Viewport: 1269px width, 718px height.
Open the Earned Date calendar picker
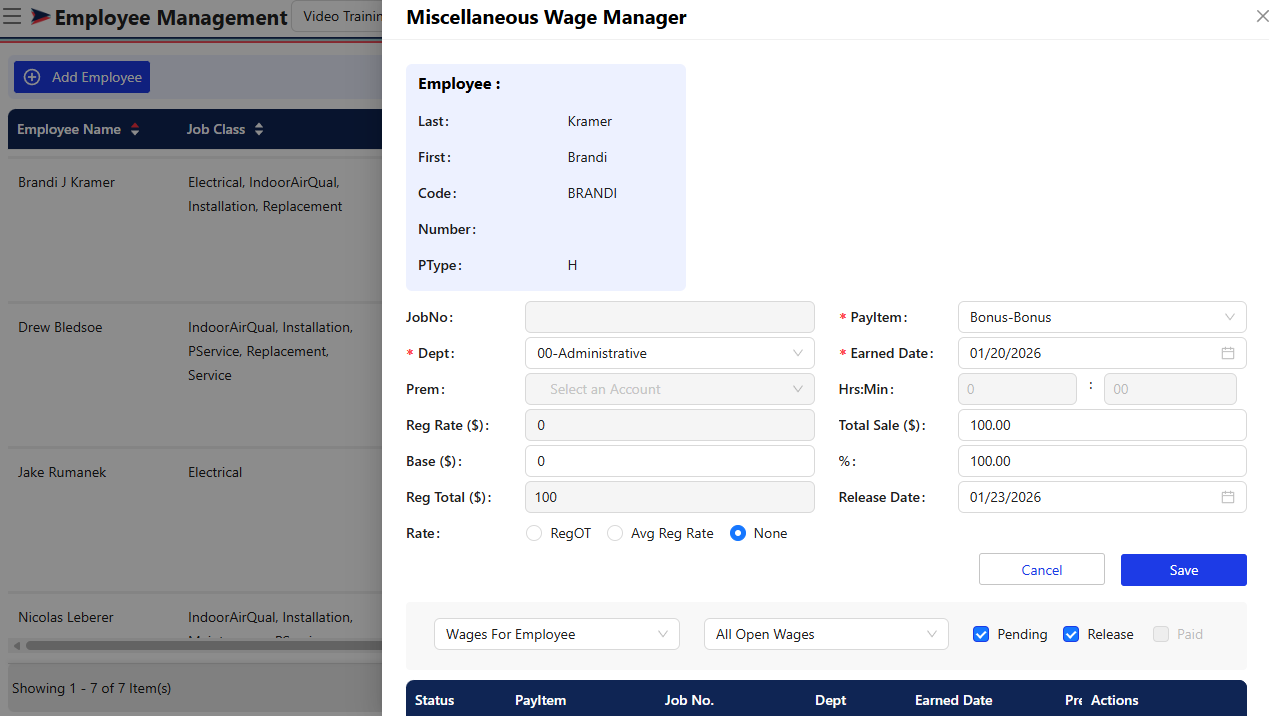1228,353
